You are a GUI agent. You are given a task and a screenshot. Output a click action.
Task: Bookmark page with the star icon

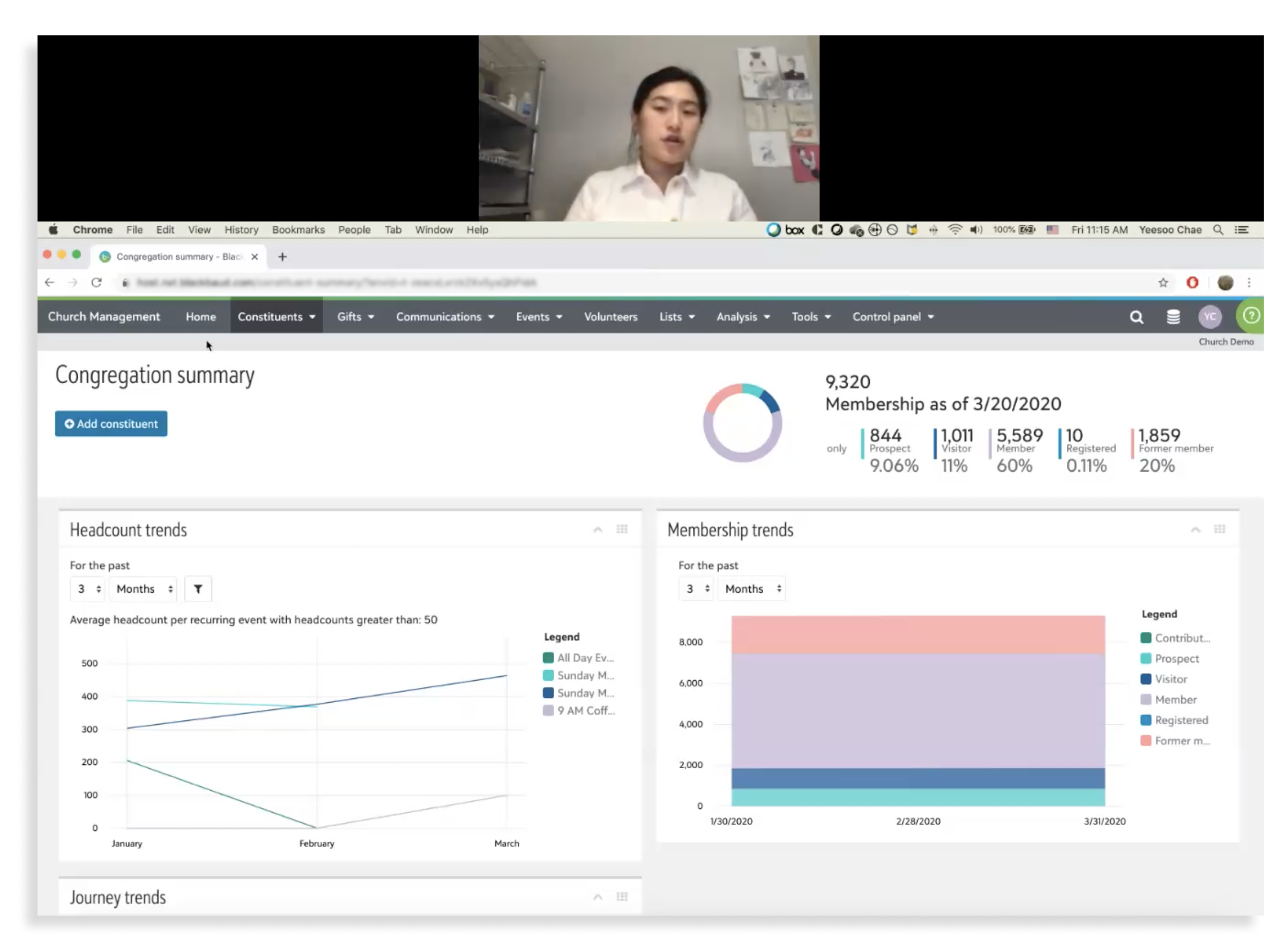1162,282
